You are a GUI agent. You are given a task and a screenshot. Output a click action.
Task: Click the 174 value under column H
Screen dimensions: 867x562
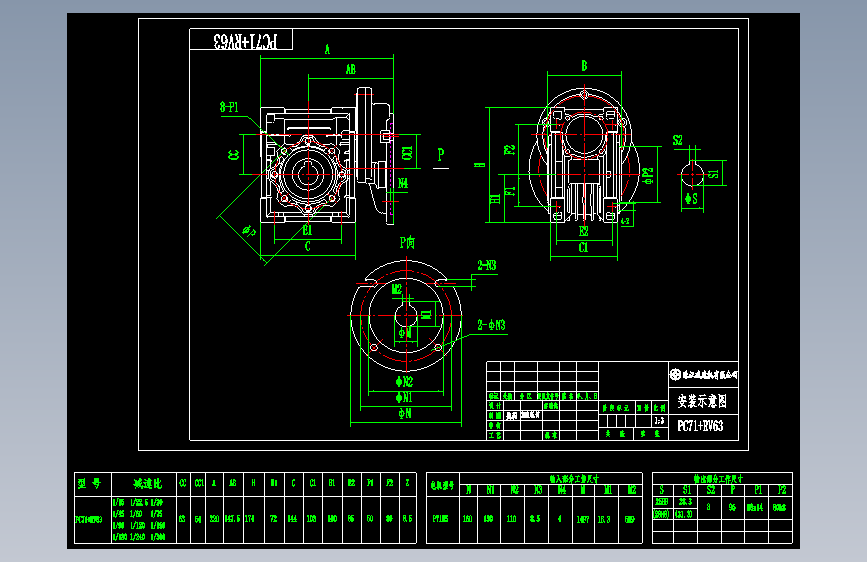[x=250, y=519]
